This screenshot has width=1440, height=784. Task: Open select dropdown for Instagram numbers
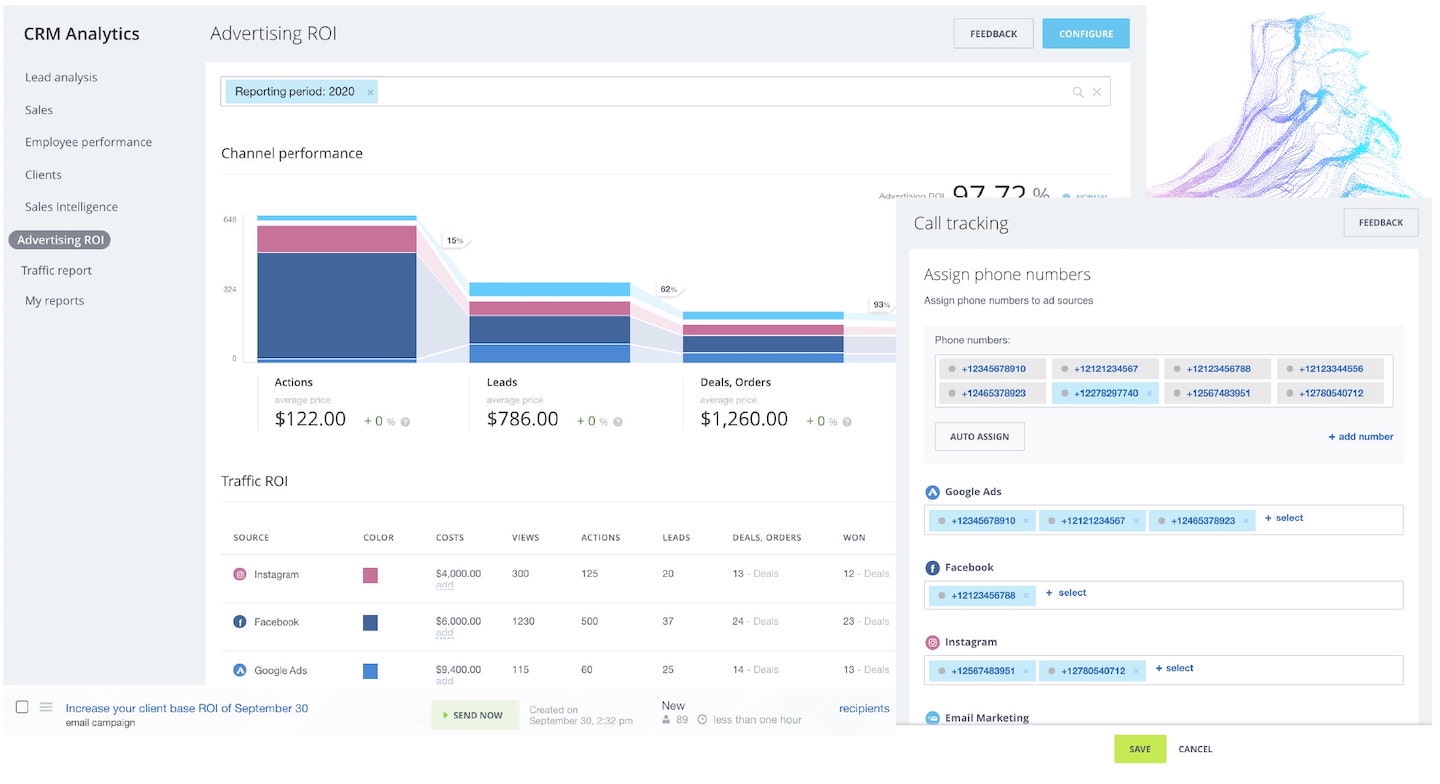click(1175, 668)
